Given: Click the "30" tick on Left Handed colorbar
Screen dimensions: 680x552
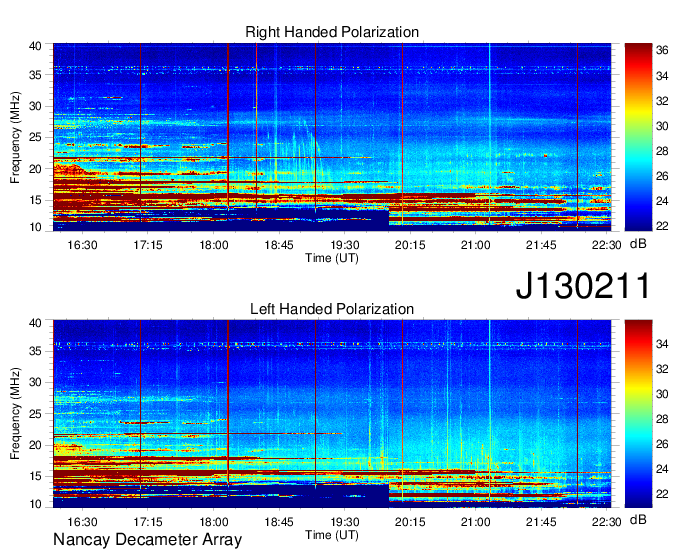Looking at the screenshot, I should 662,394.
